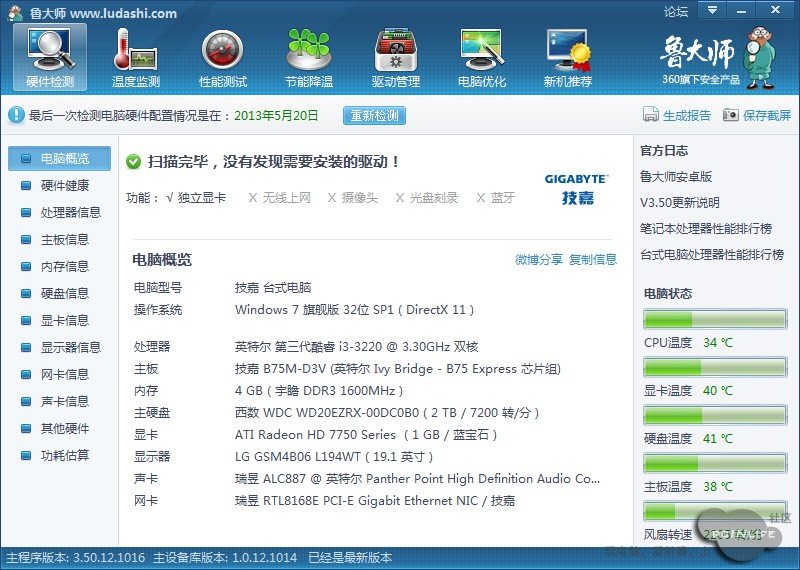Click the ALC887 sound card value
Image resolution: width=800 pixels, height=570 pixels.
click(417, 479)
